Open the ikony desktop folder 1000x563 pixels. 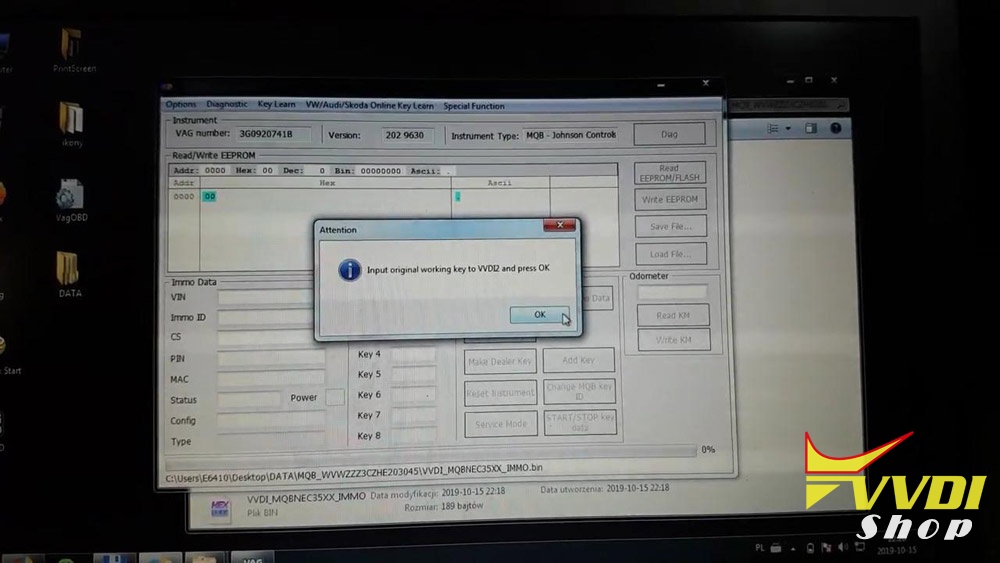[71, 123]
